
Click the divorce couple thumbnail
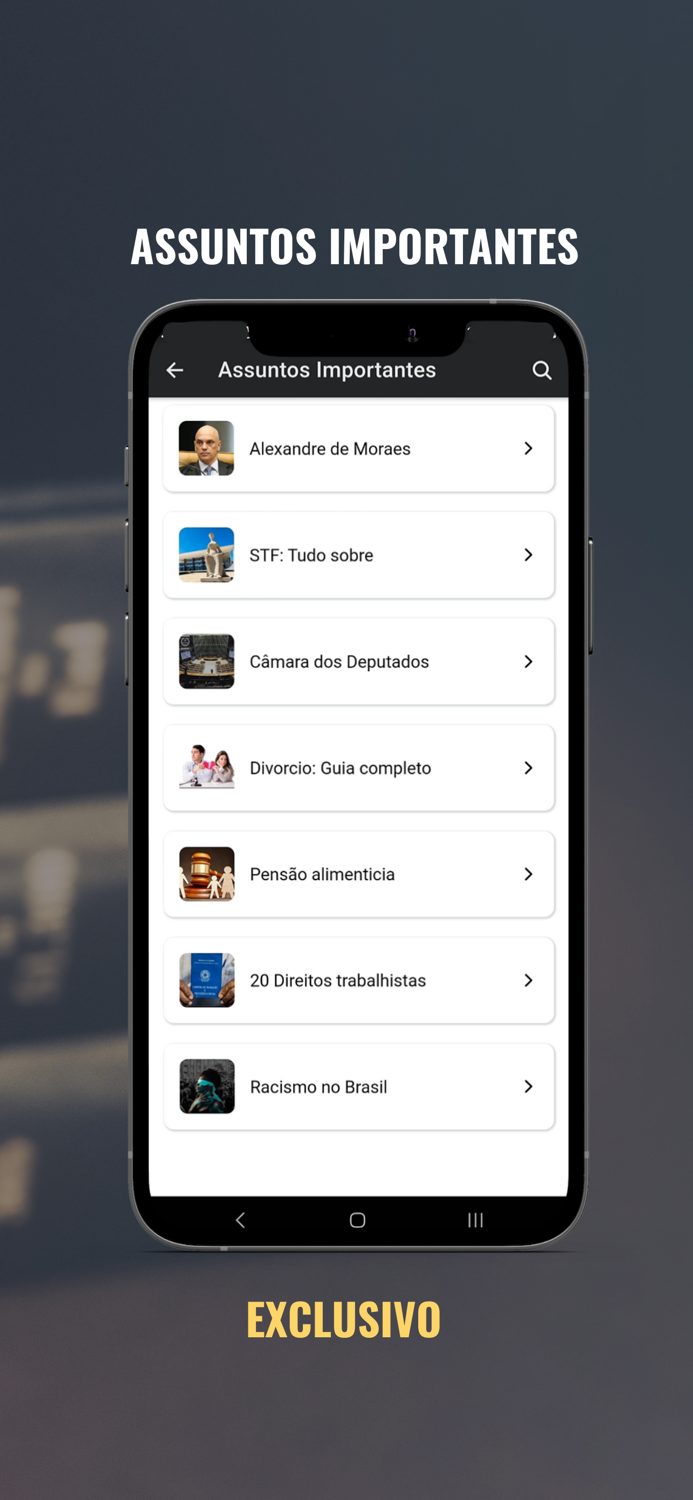pos(207,768)
